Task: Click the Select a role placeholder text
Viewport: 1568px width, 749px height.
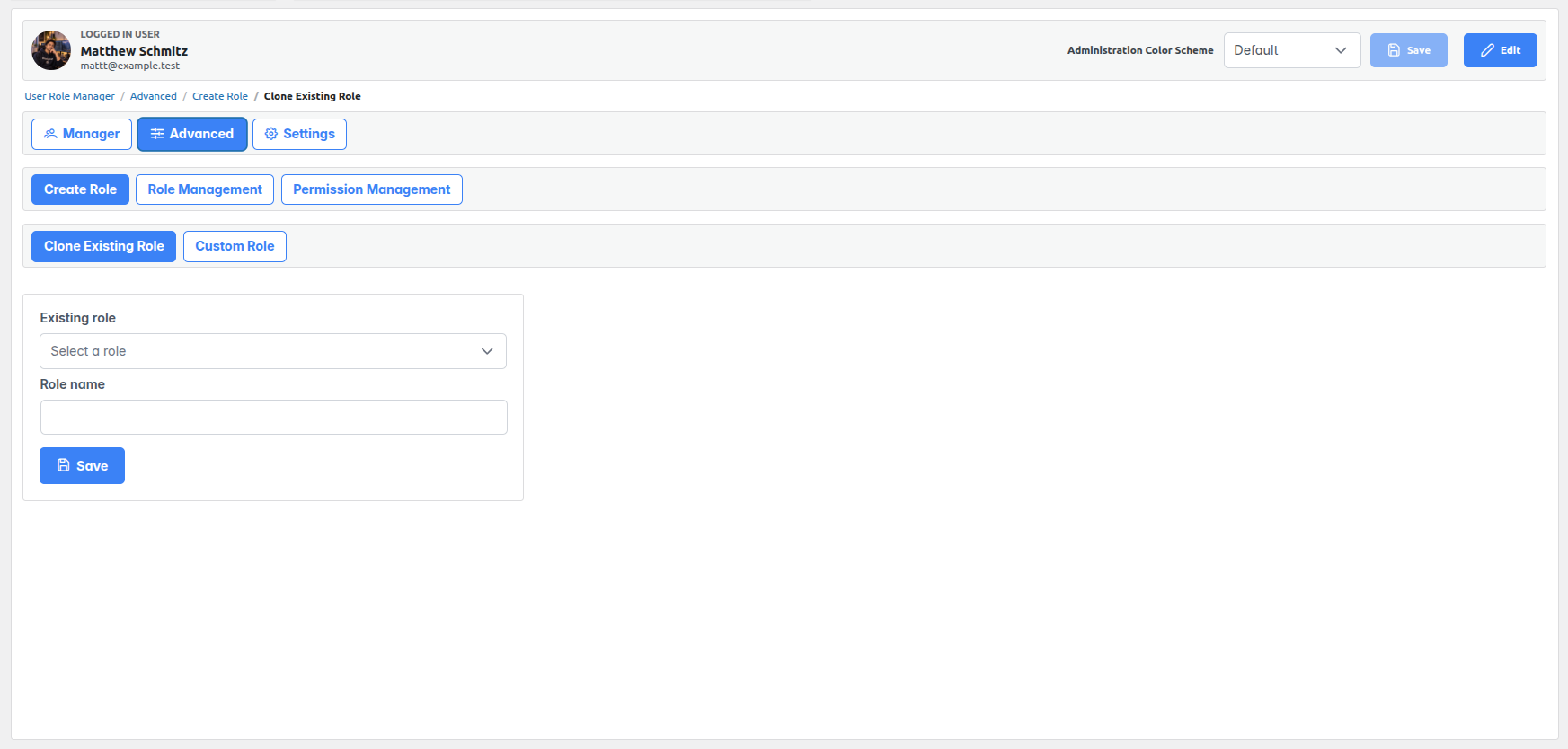Action: click(88, 351)
